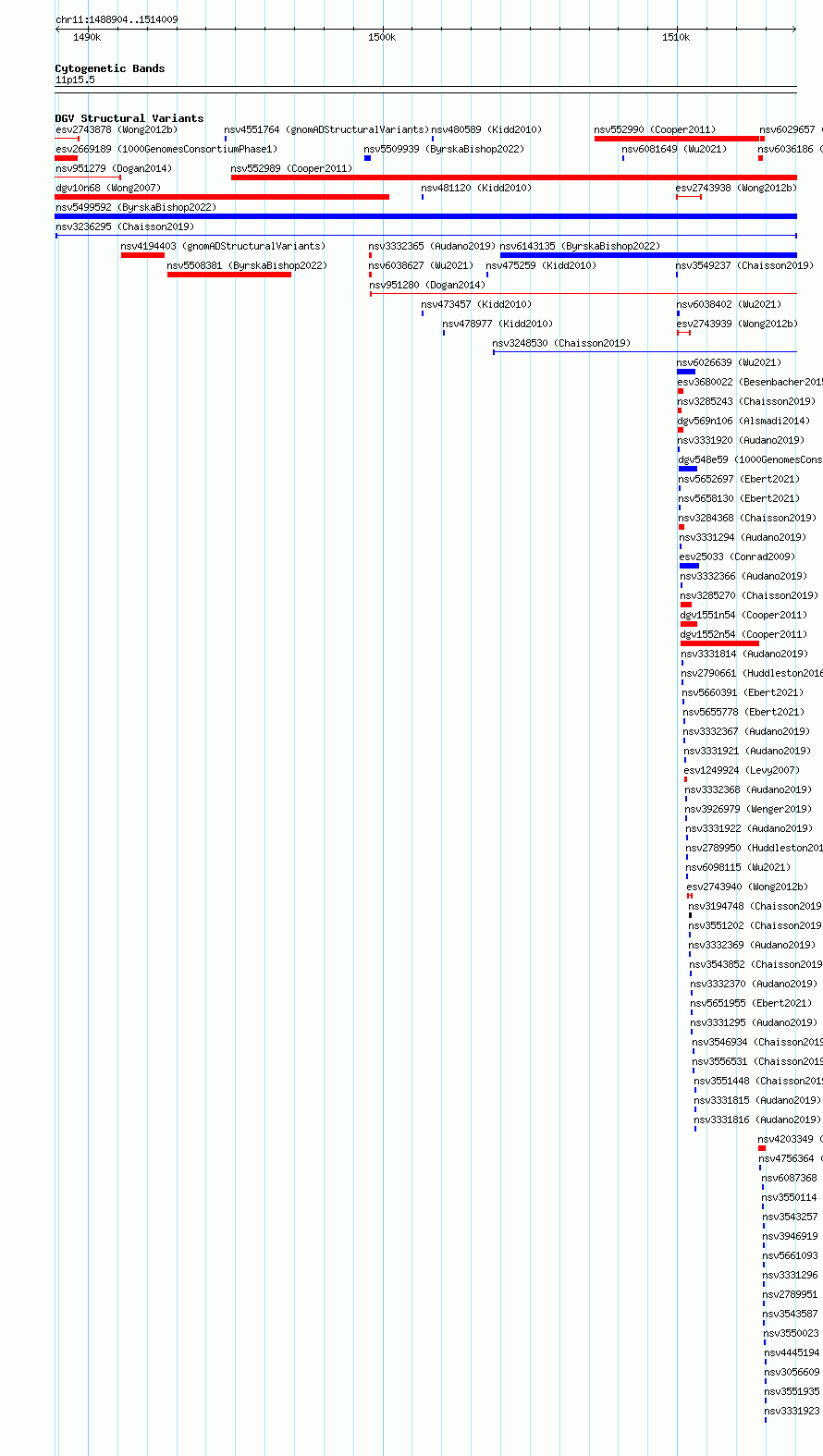Open nsv5658130 (Ebert2021) variant
823x1456 pixels.
[739, 498]
